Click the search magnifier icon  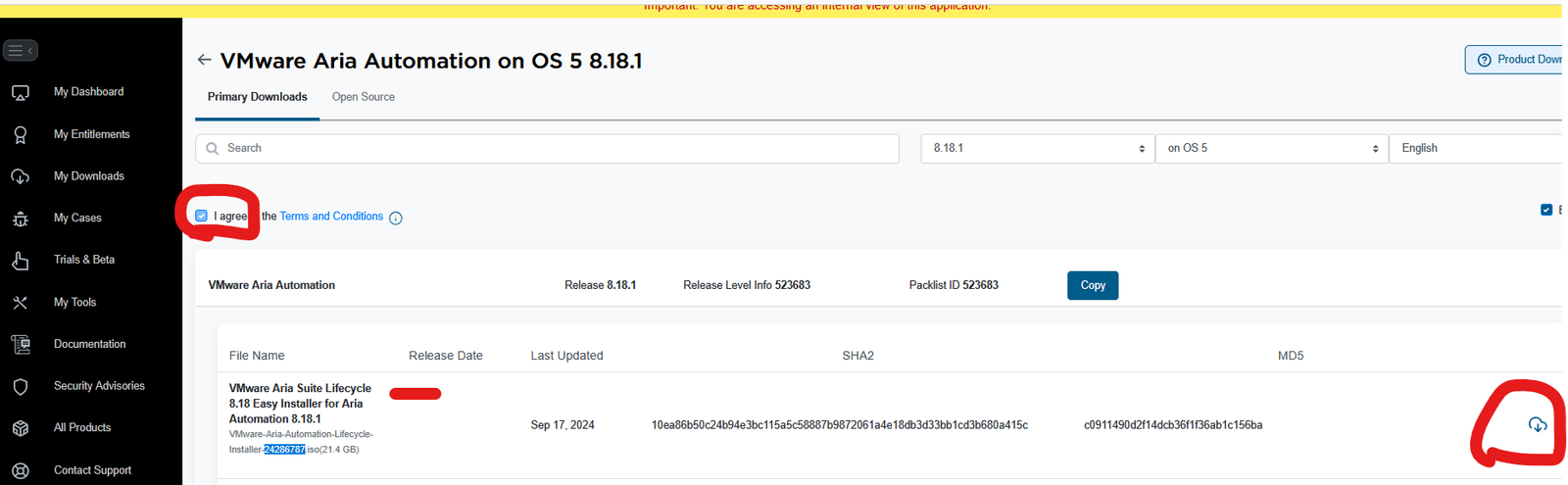tap(213, 149)
